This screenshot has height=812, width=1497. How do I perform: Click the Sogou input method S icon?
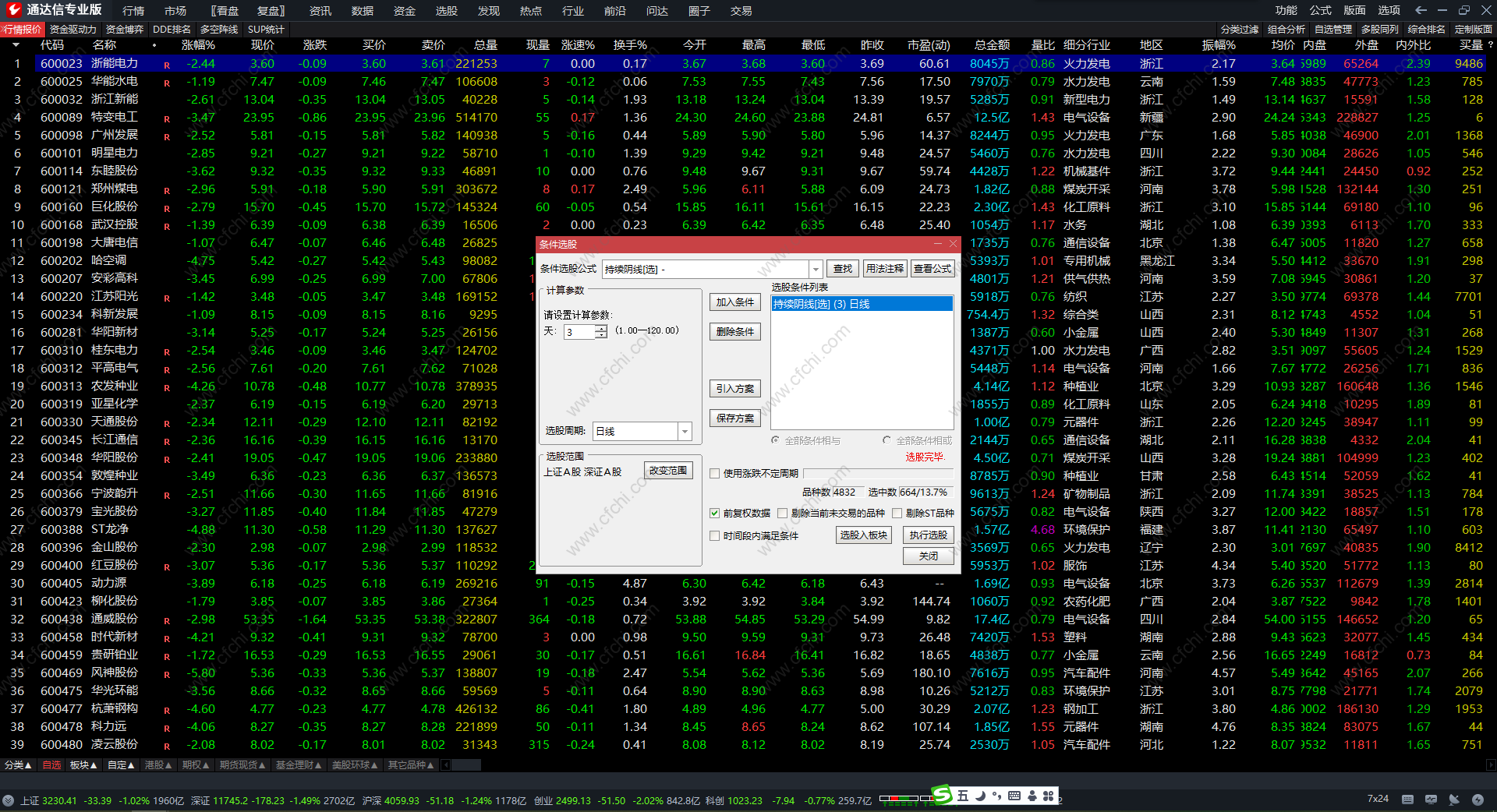(x=942, y=796)
